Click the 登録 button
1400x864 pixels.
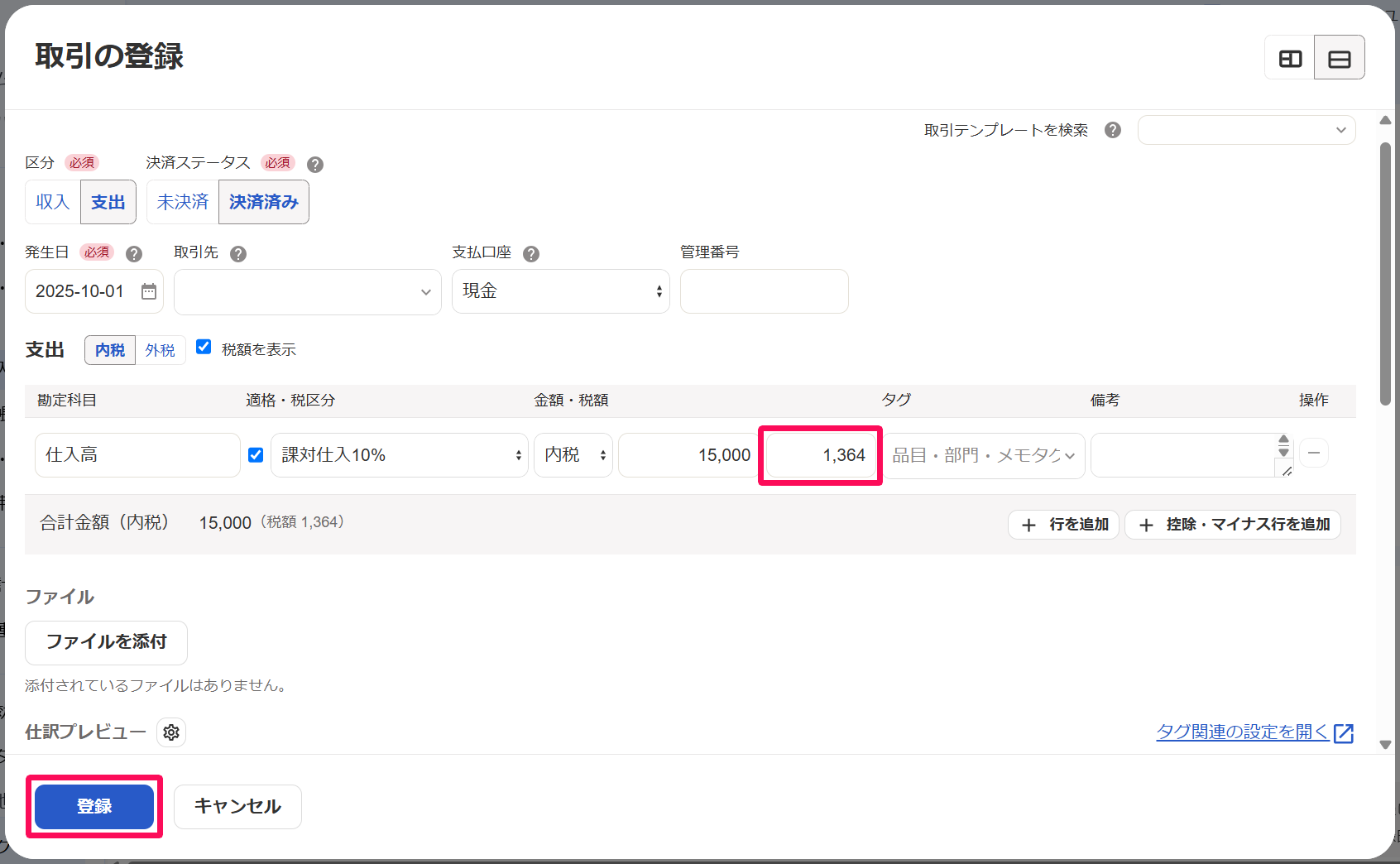click(x=94, y=807)
